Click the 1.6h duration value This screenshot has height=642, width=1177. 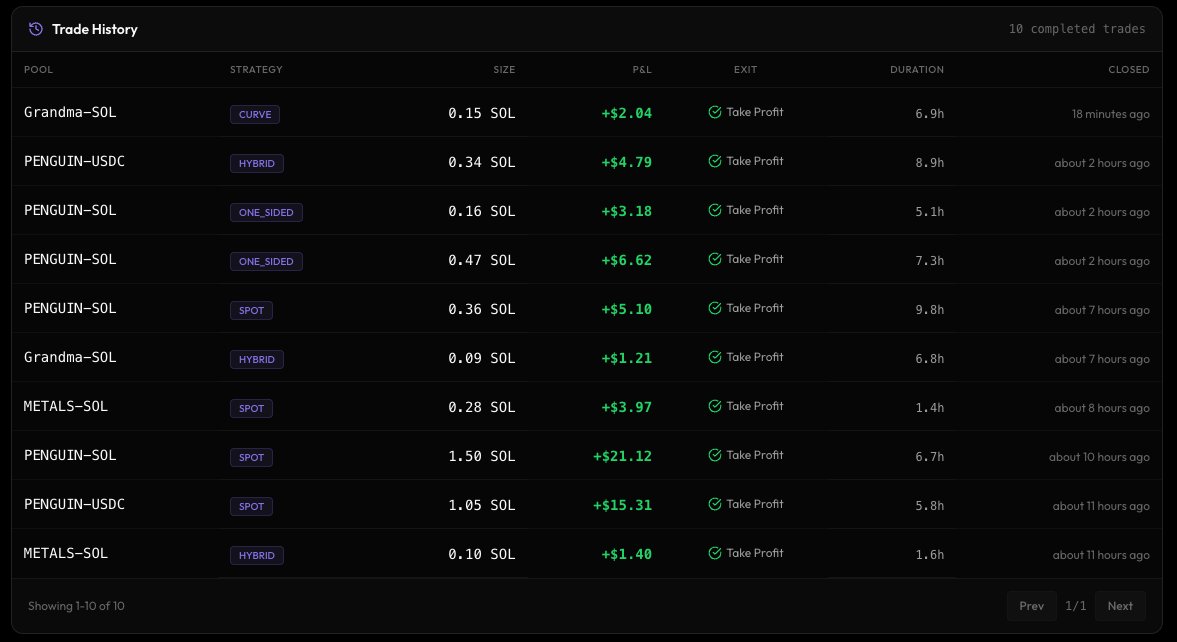click(x=929, y=555)
